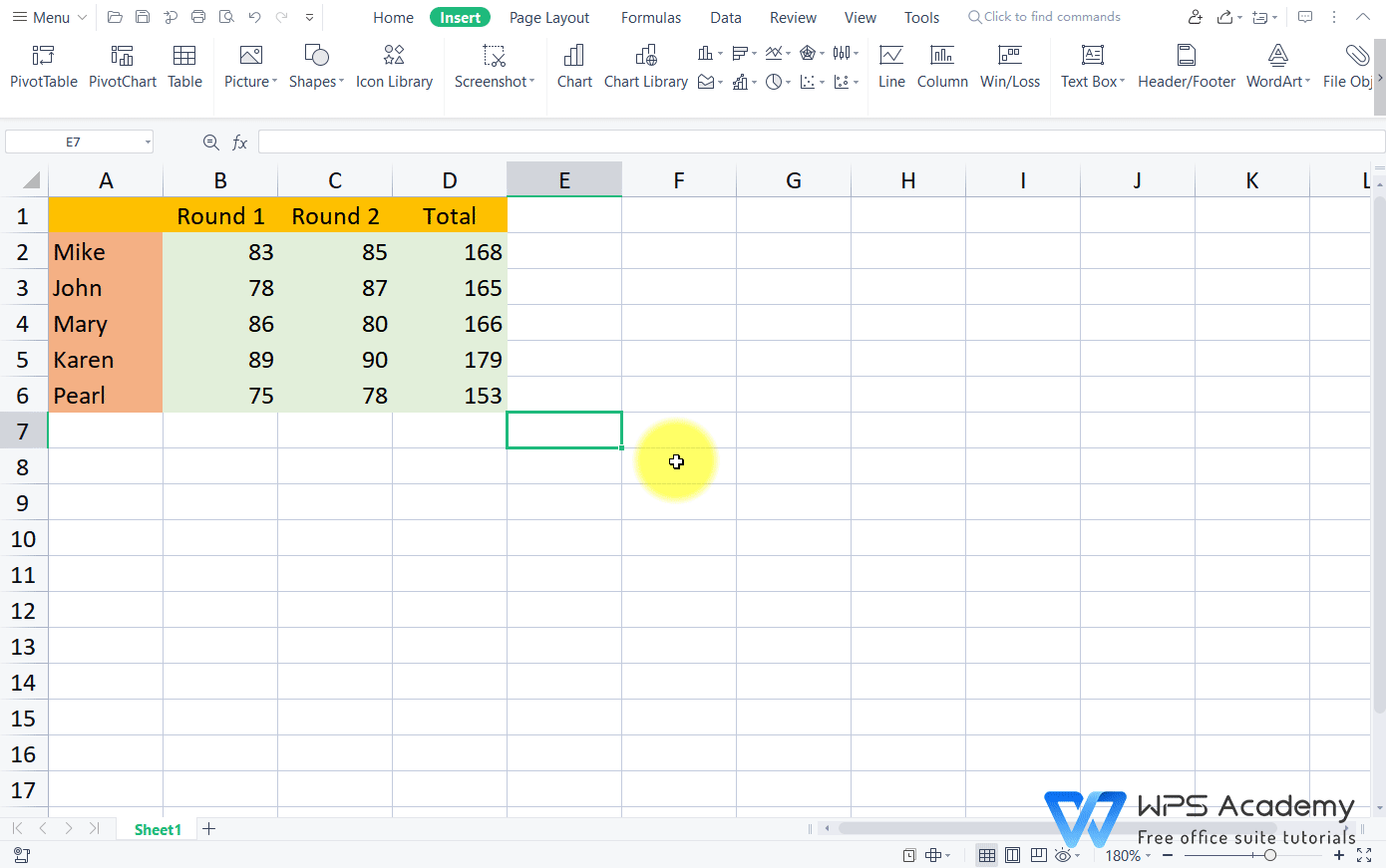The height and width of the screenshot is (868, 1386).
Task: Switch to Page Break Preview in status bar
Action: tap(1038, 855)
